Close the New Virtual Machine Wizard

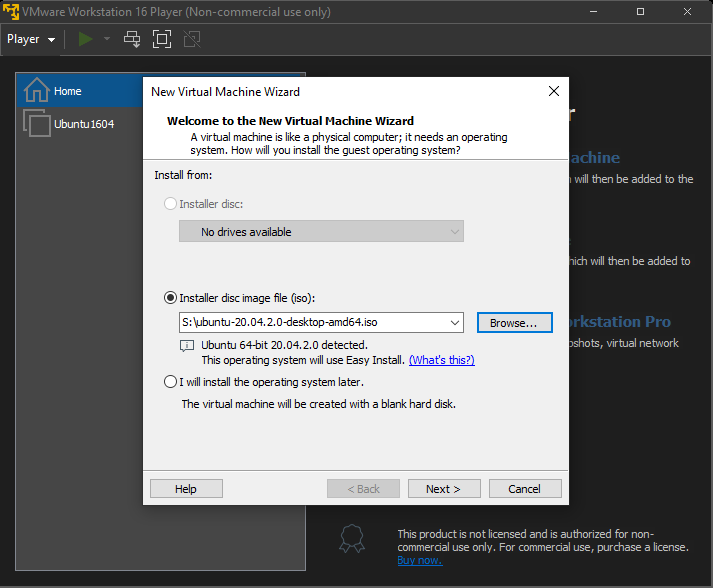click(553, 91)
